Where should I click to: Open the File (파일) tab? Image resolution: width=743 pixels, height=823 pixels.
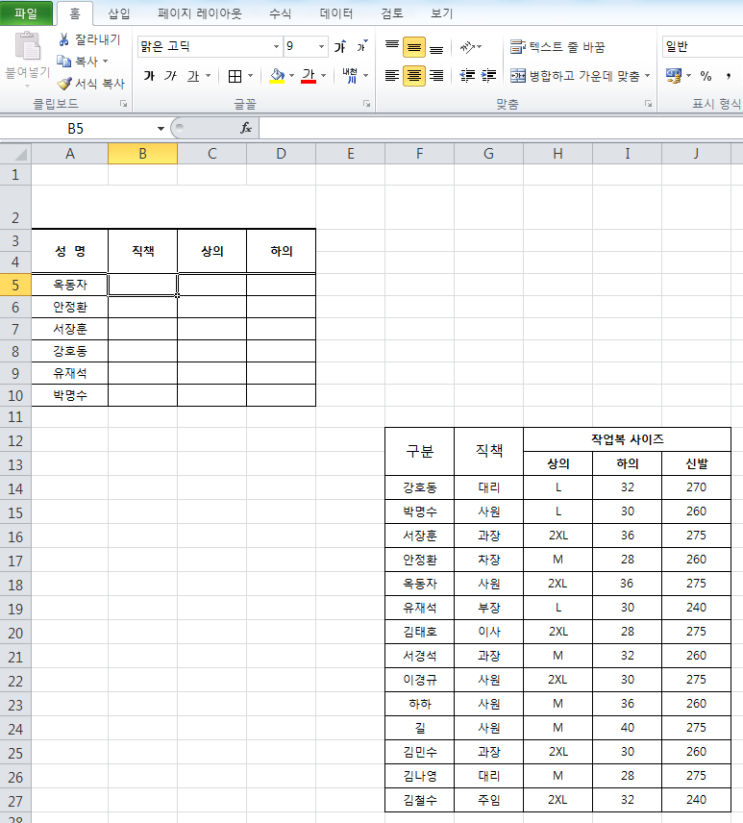click(x=26, y=13)
